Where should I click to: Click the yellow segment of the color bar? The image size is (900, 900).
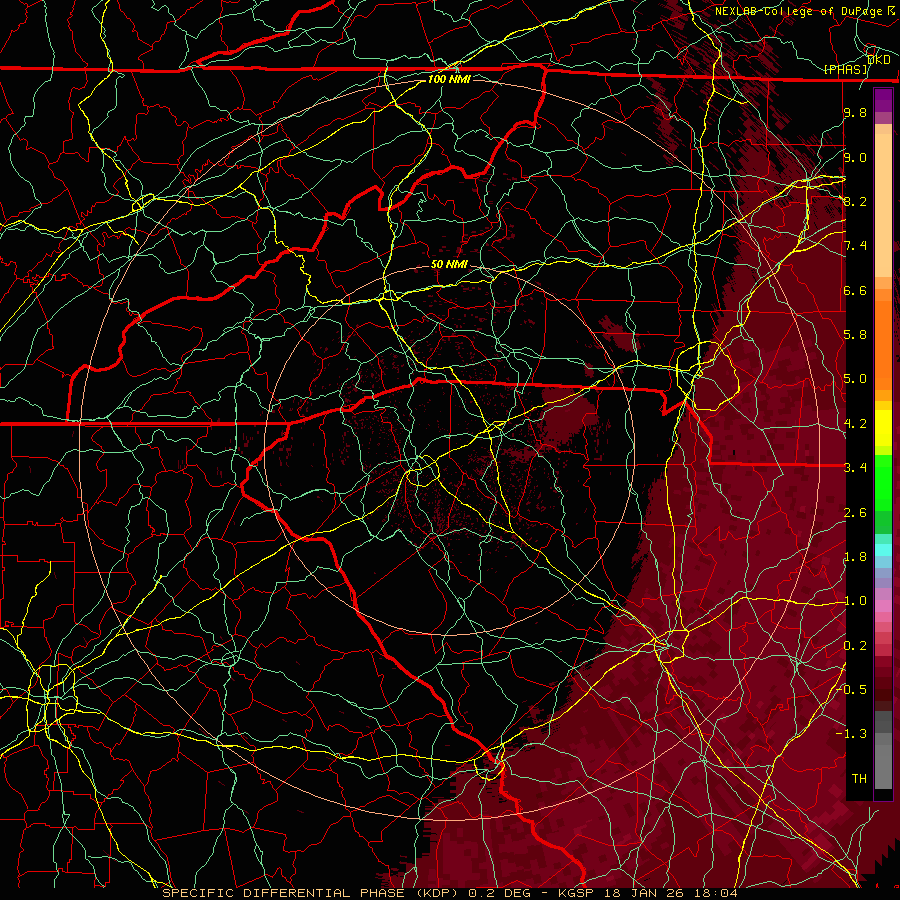click(x=883, y=428)
